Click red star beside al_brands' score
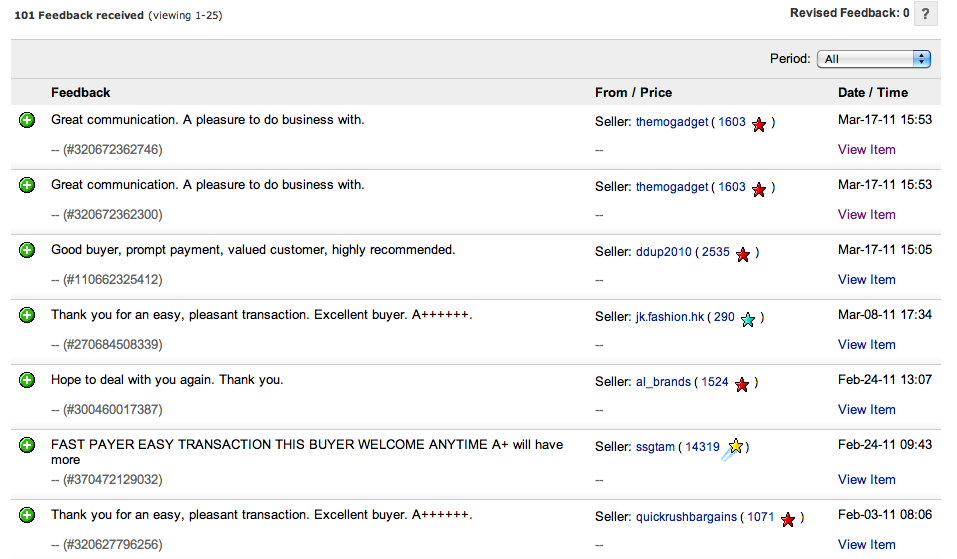This screenshot has height=559, width=957. click(742, 384)
